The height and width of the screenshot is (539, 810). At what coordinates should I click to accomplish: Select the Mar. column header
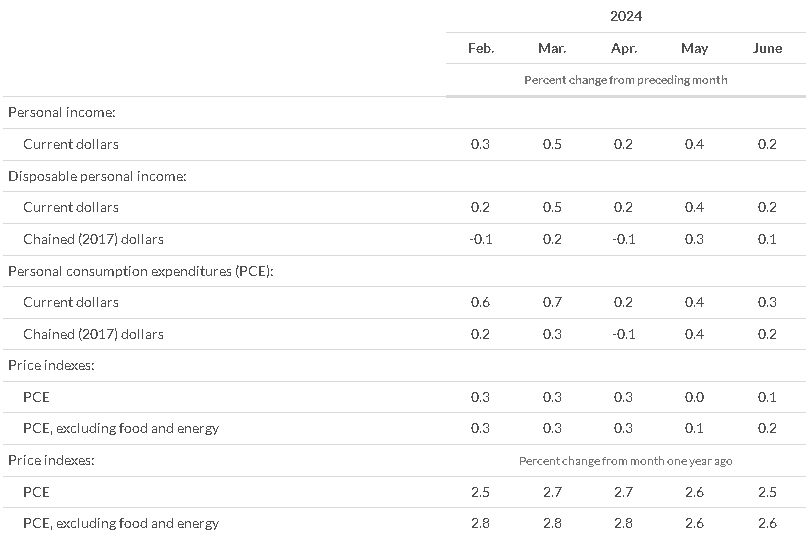tap(552, 48)
